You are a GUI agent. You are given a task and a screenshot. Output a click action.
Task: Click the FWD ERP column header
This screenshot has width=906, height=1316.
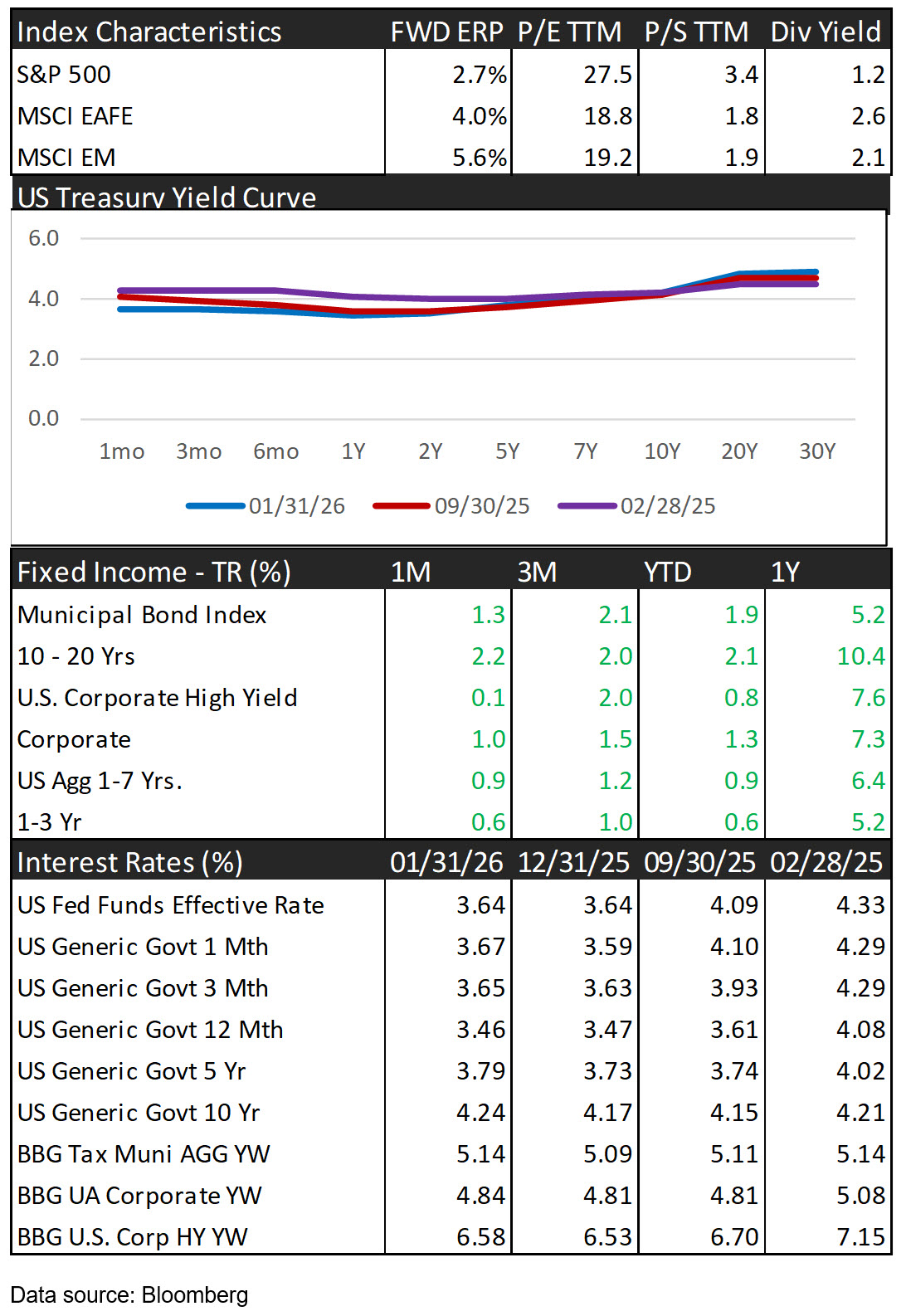pos(446,32)
